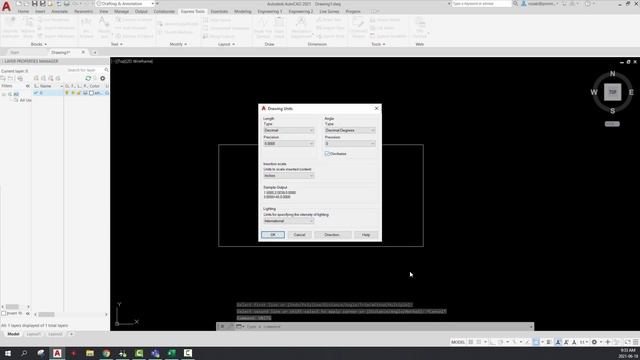
Task: Open Layer Properties Manager settings gear
Action: click(x=102, y=78)
